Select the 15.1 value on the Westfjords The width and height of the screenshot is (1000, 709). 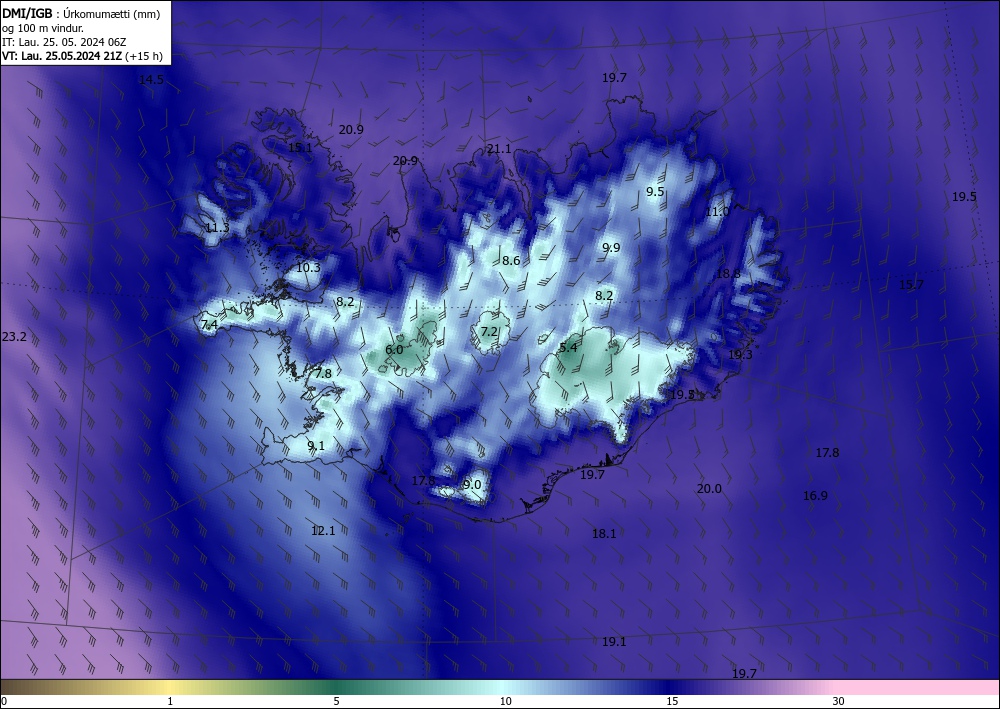(300, 147)
